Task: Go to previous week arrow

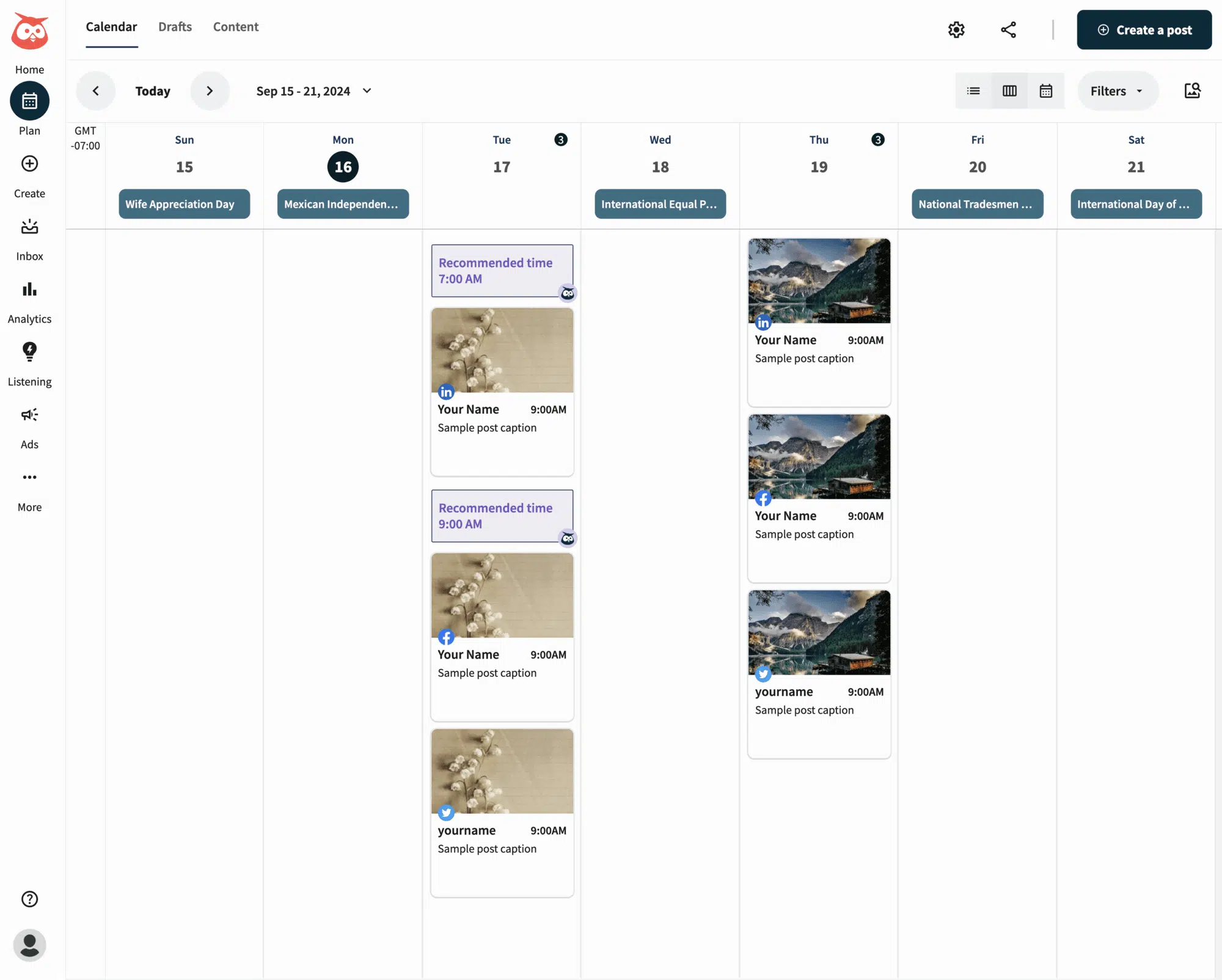Action: click(x=95, y=91)
